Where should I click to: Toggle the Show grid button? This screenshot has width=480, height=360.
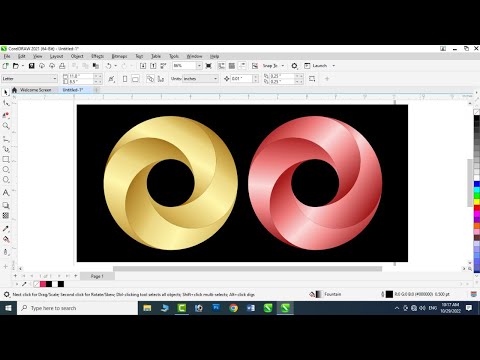(x=232, y=66)
